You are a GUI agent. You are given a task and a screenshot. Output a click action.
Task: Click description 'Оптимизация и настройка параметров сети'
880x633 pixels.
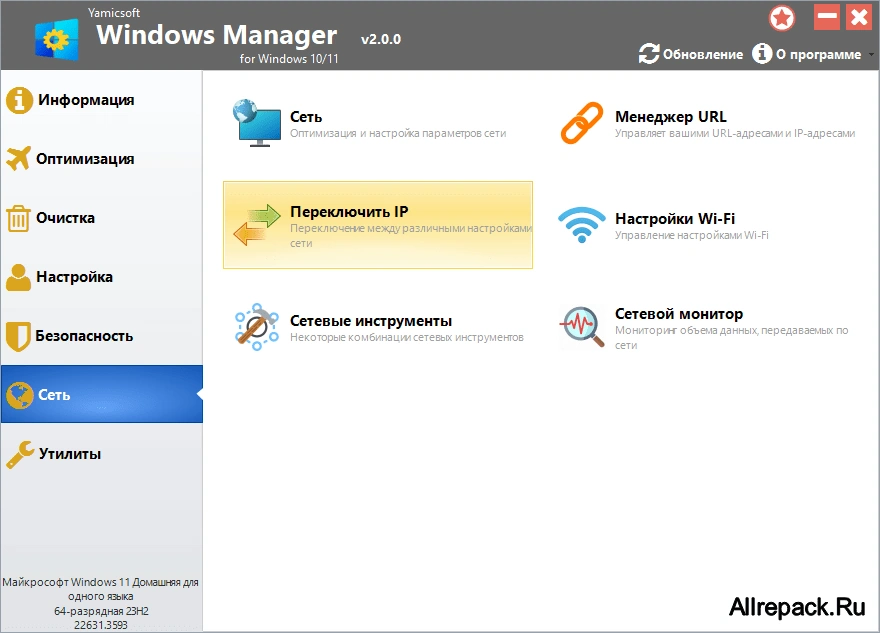coord(398,134)
